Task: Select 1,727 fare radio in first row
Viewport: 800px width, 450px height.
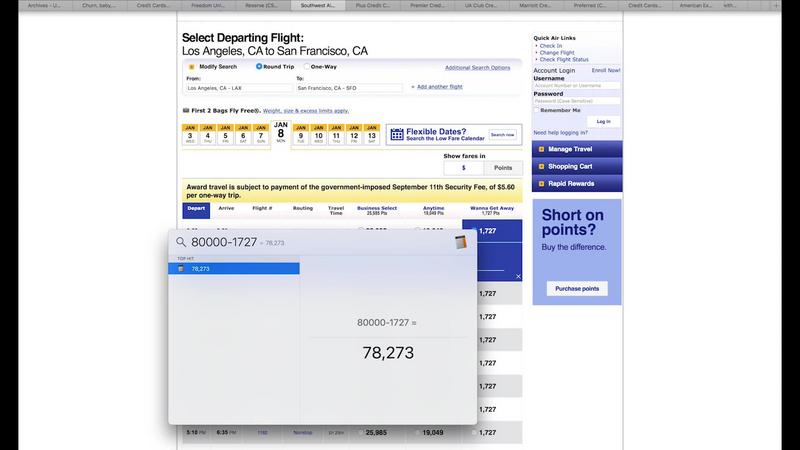Action: (473, 231)
